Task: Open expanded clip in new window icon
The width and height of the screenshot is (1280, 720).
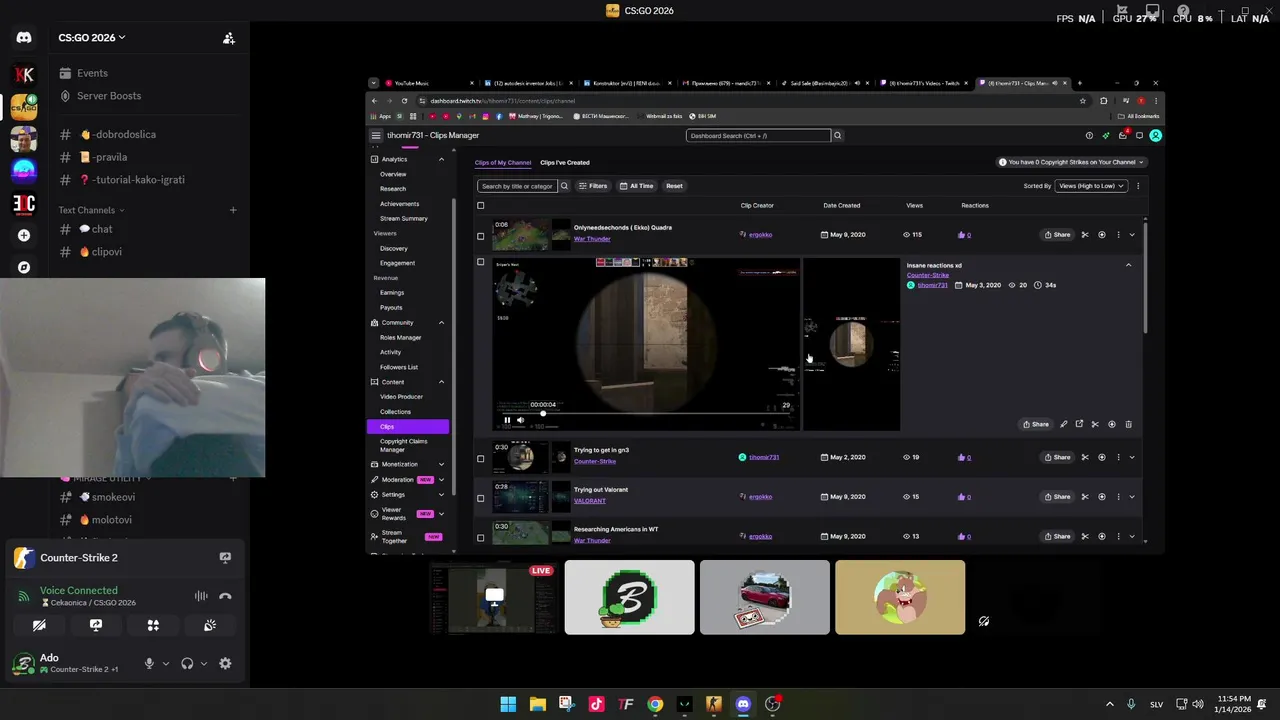Action: (x=1079, y=424)
